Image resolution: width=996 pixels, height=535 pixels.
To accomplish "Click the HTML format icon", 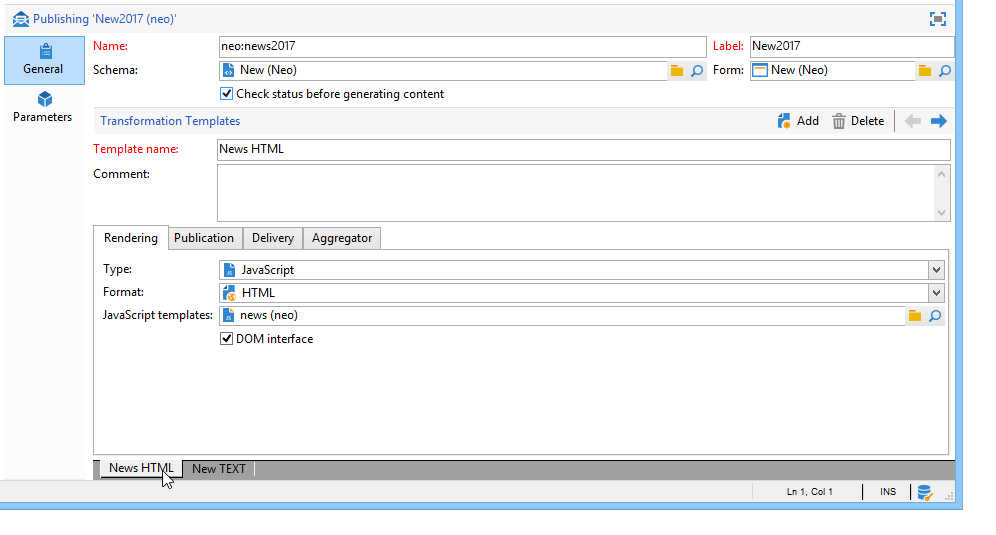I will [229, 293].
